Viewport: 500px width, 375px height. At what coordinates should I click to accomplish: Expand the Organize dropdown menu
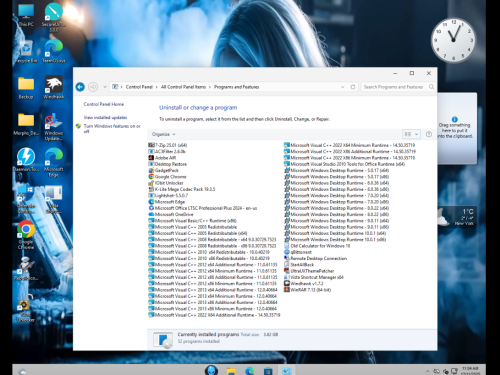(163, 134)
